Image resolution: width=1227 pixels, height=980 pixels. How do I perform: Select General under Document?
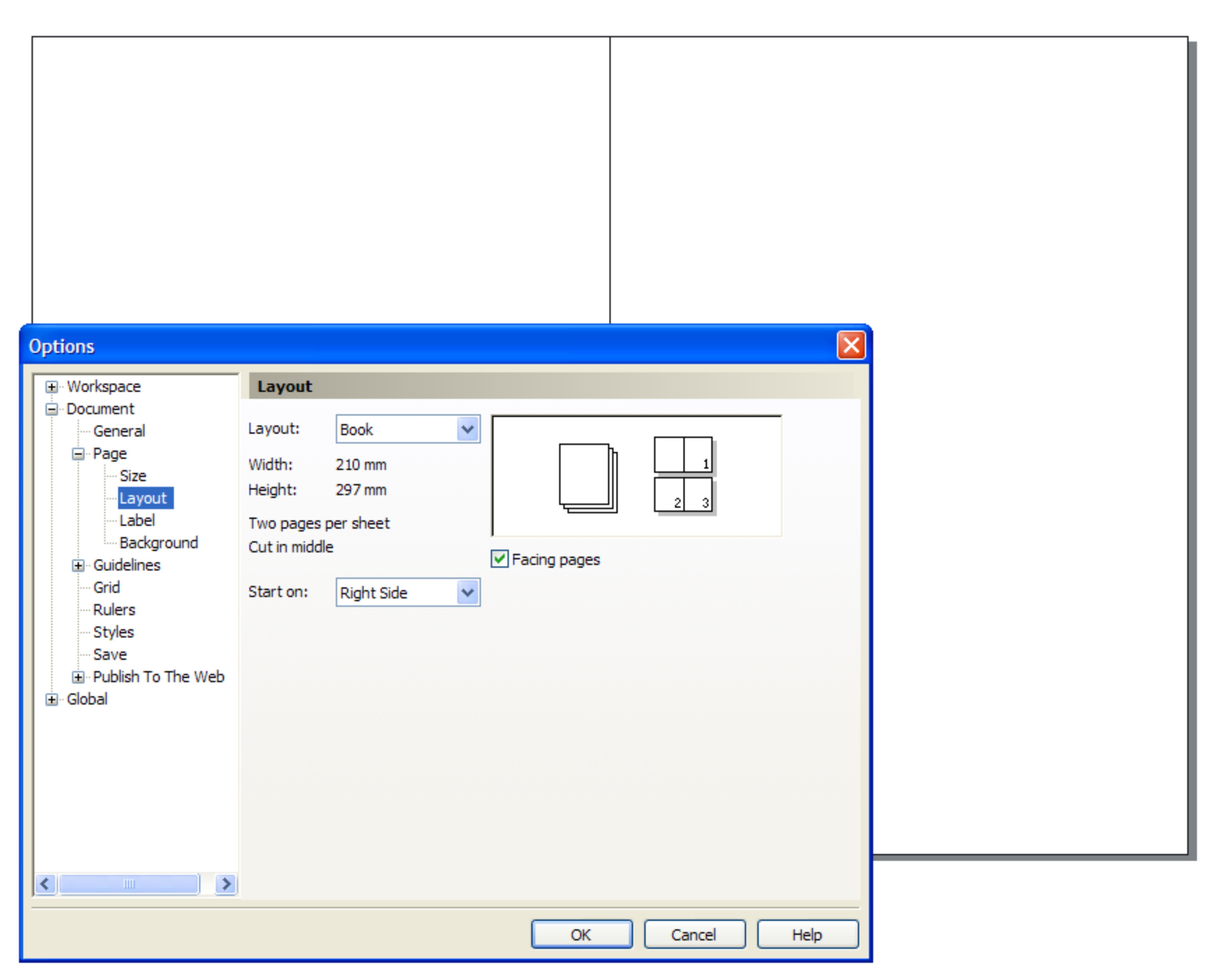(119, 432)
